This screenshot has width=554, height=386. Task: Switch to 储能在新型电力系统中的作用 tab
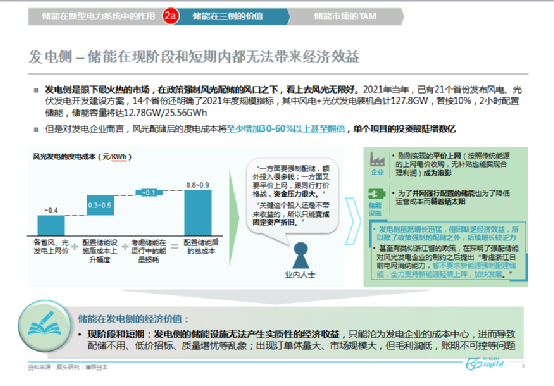(x=98, y=16)
